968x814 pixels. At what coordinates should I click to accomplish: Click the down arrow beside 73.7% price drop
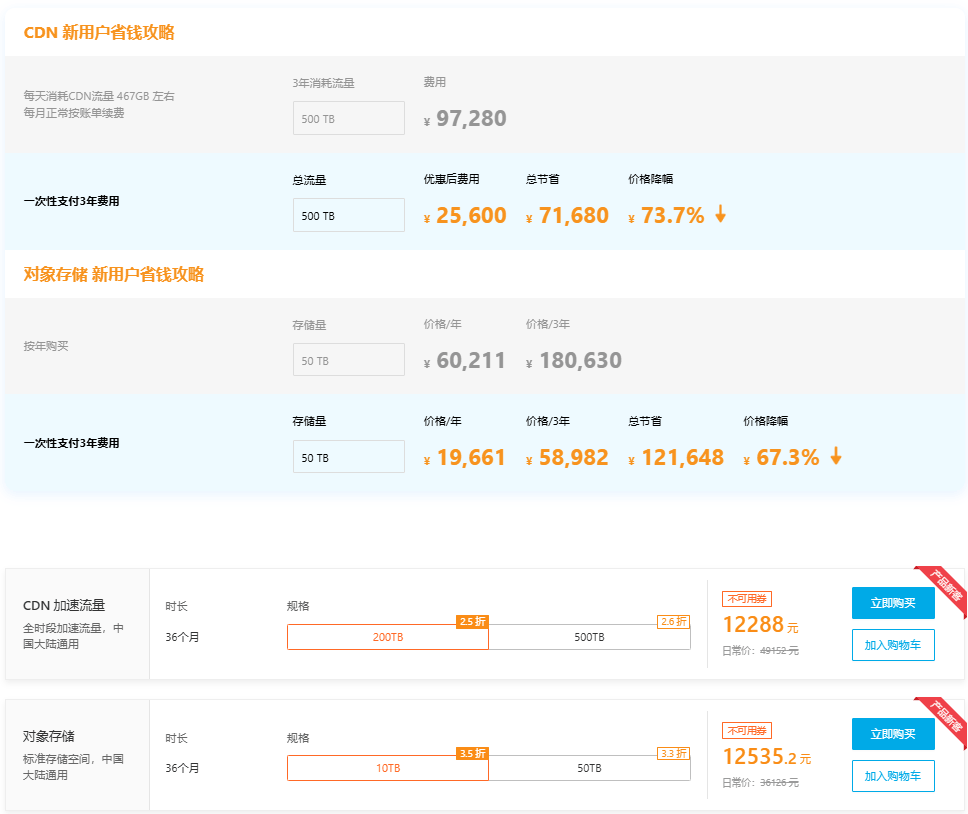tap(720, 214)
